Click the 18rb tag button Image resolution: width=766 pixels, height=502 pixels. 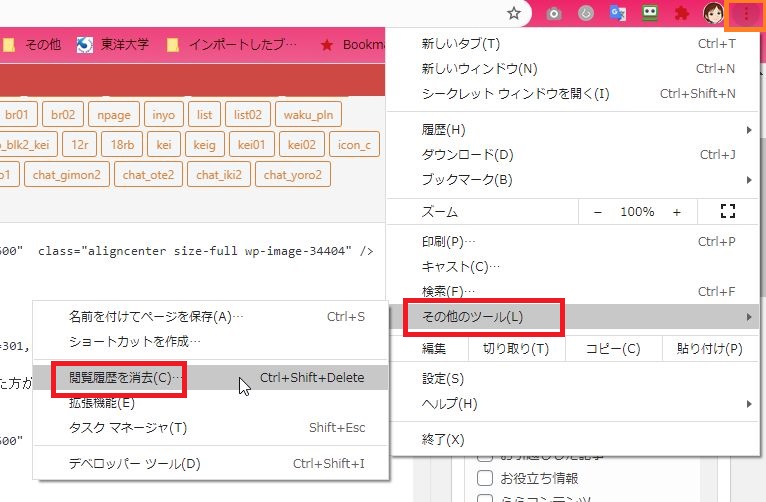pos(122,145)
